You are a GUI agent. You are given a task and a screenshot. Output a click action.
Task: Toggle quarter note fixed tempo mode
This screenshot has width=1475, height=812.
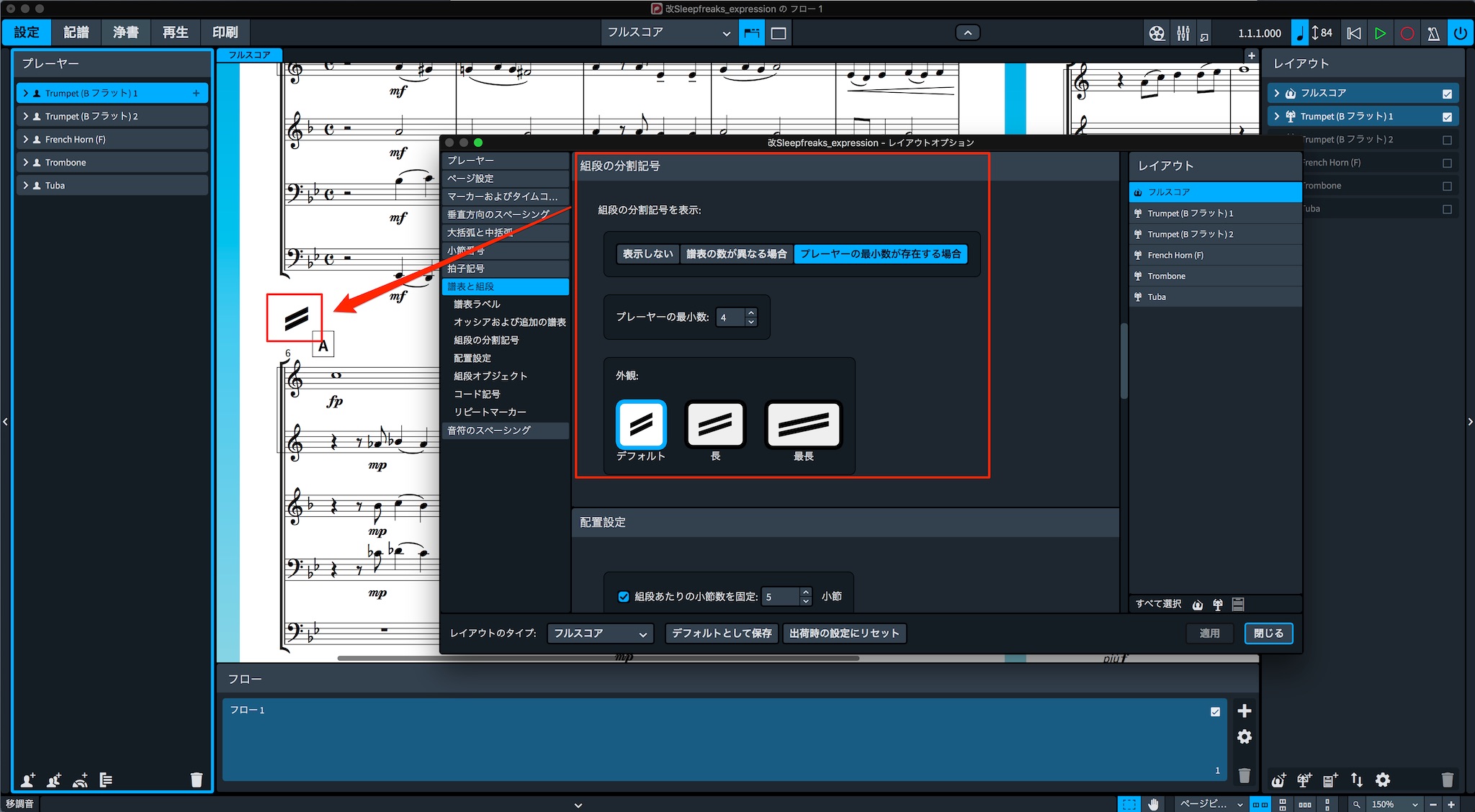pos(1300,33)
